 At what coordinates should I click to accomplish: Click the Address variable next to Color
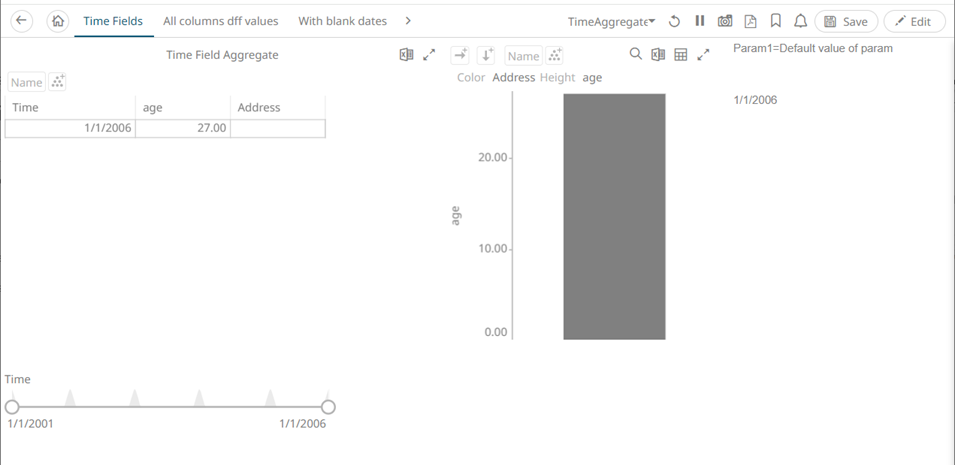(x=513, y=77)
